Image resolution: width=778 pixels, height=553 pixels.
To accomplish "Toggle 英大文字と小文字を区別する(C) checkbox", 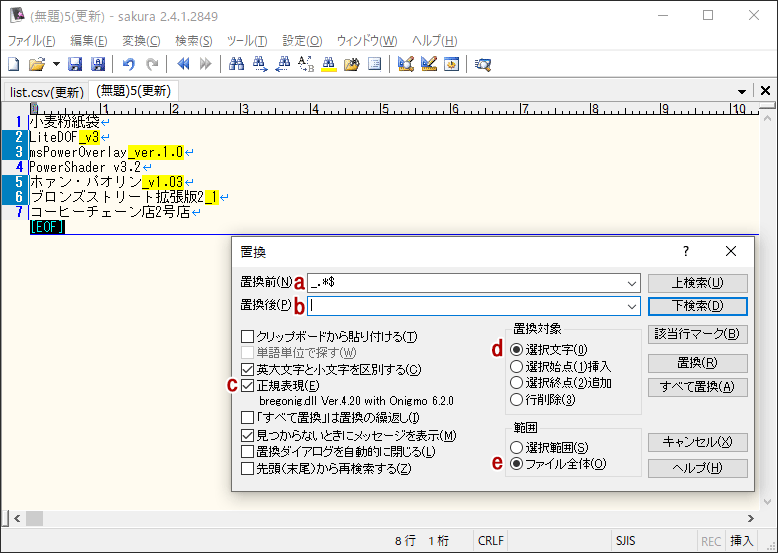I will 247,369.
